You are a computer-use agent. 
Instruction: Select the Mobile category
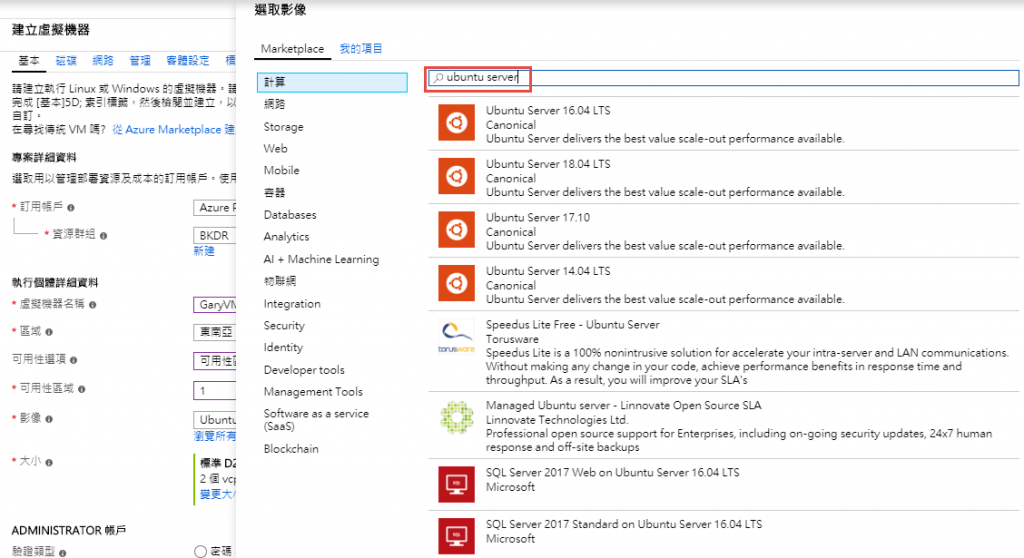click(x=281, y=170)
